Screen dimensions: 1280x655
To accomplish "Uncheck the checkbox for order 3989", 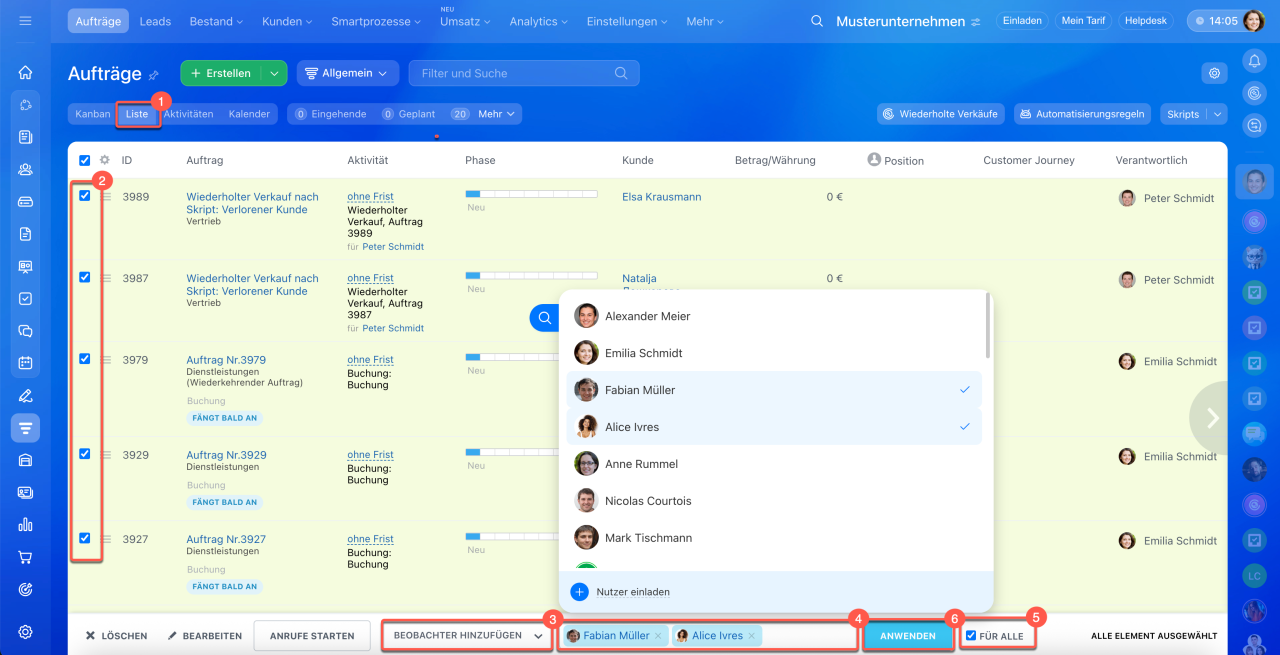I will click(x=85, y=196).
